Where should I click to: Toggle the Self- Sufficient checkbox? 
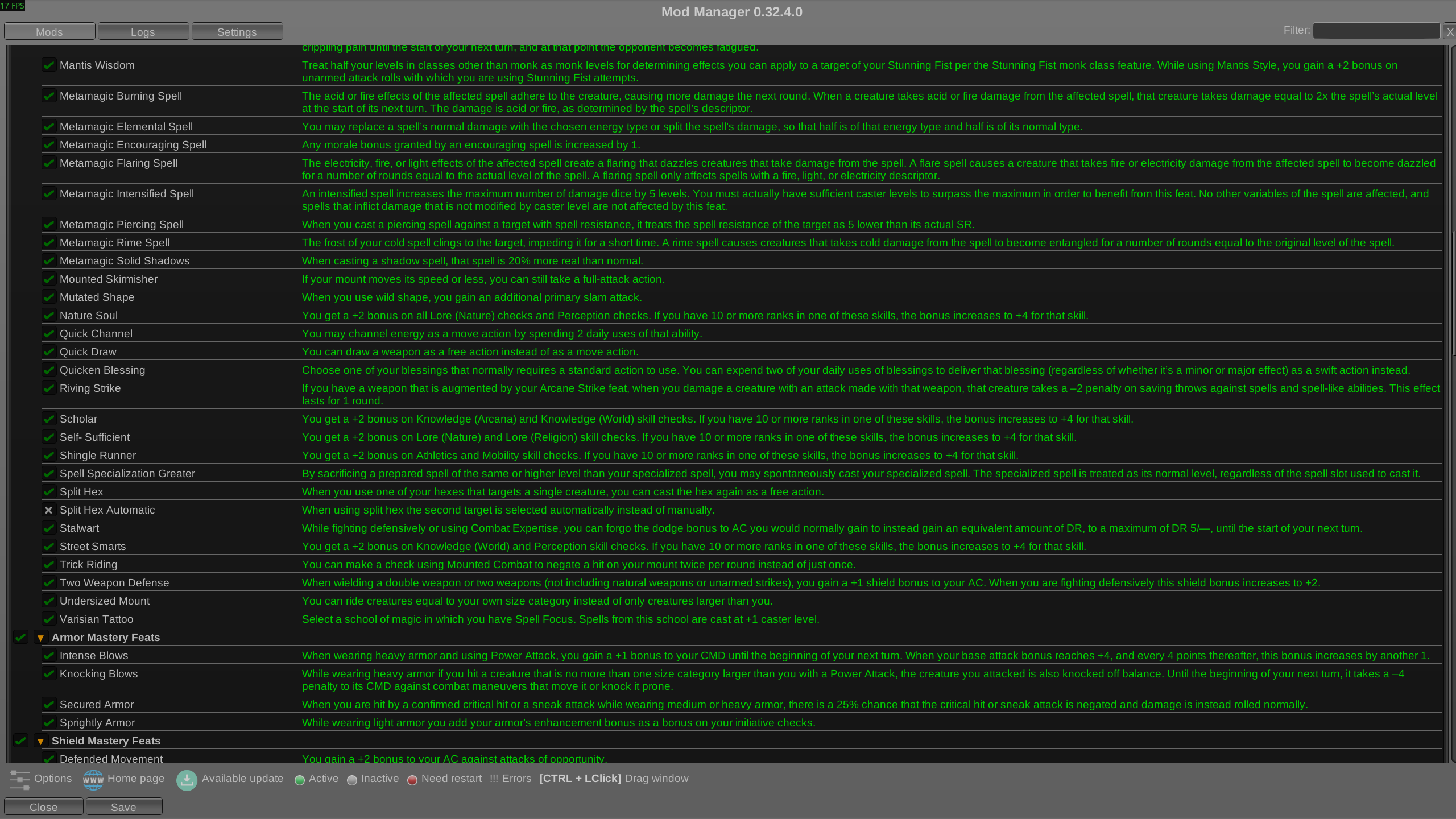click(49, 437)
